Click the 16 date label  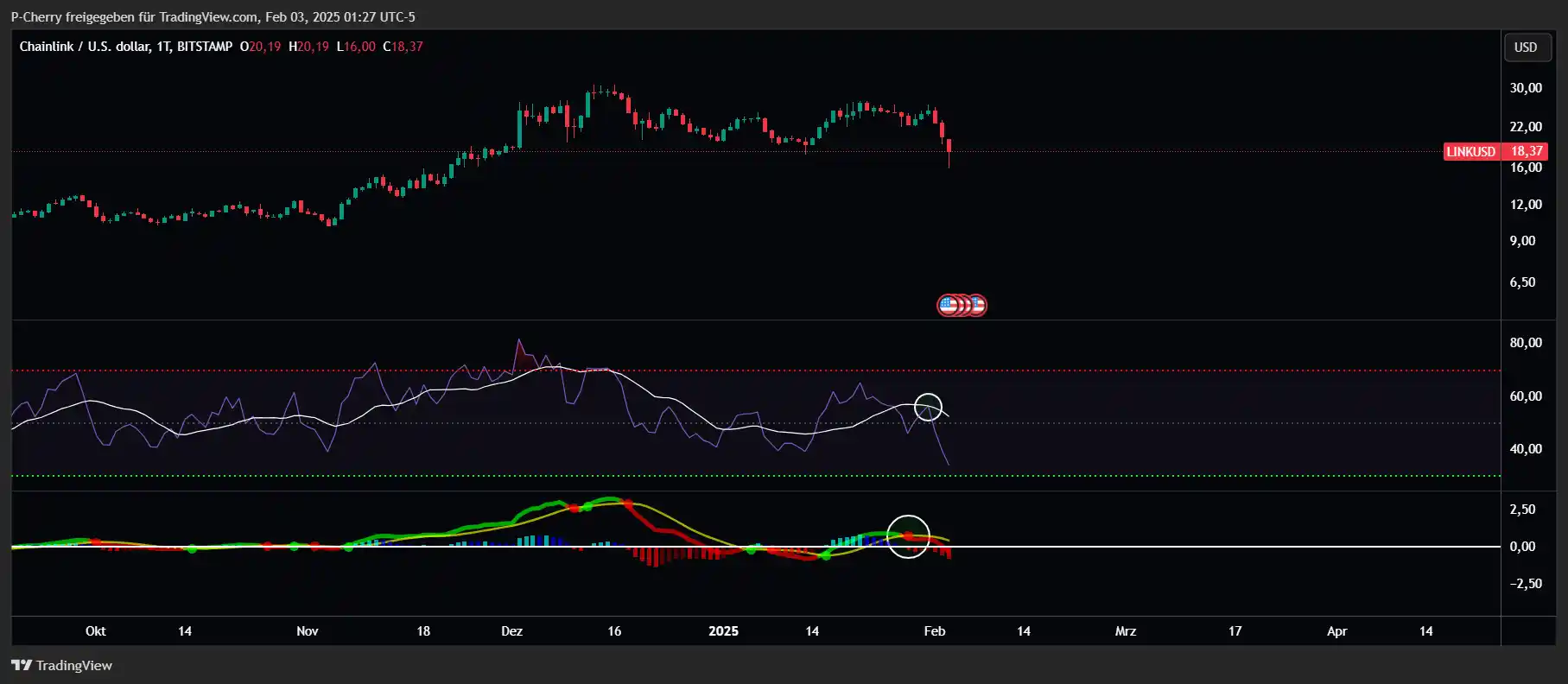click(x=614, y=631)
